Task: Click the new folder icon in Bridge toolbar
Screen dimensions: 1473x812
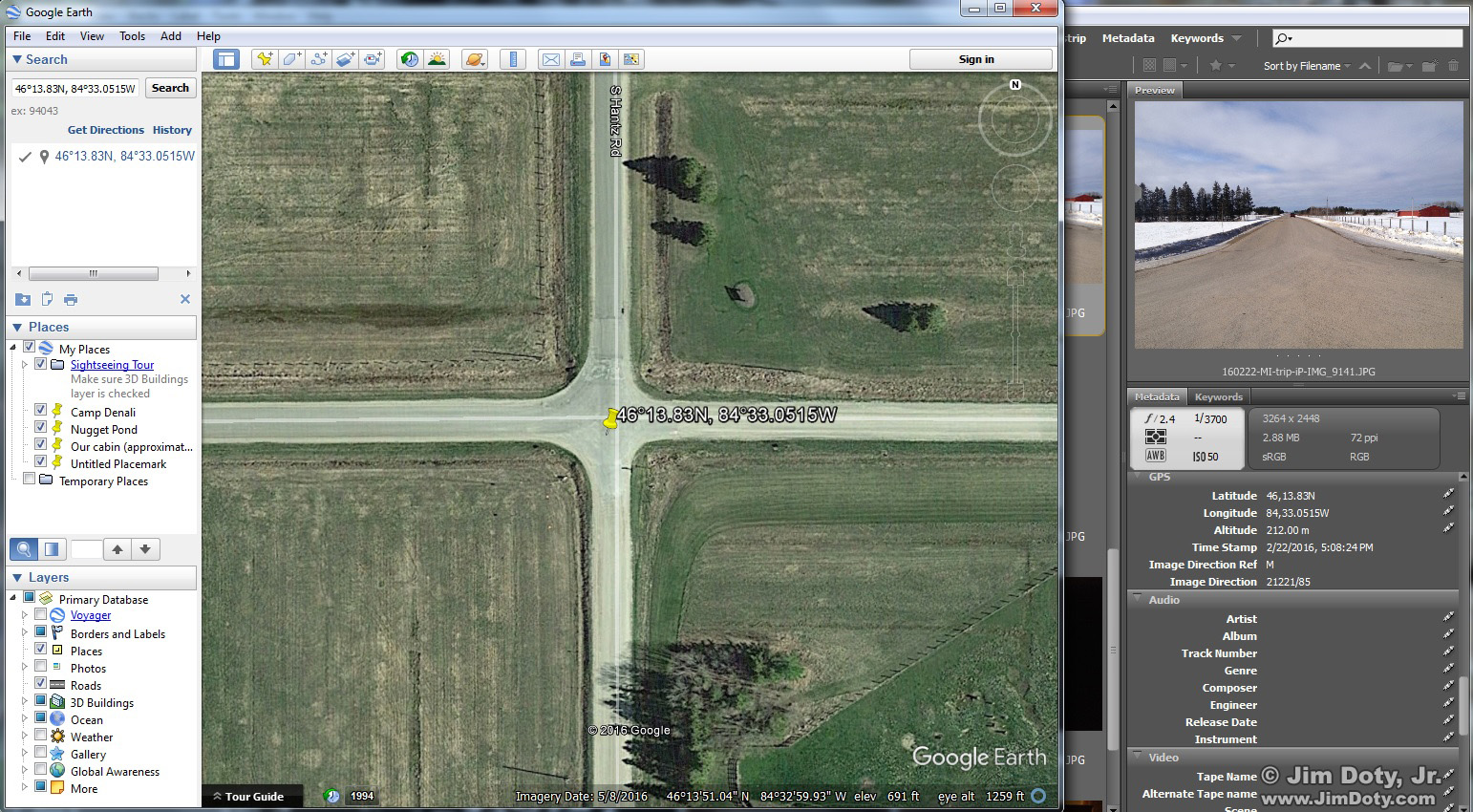Action: coord(1429,66)
